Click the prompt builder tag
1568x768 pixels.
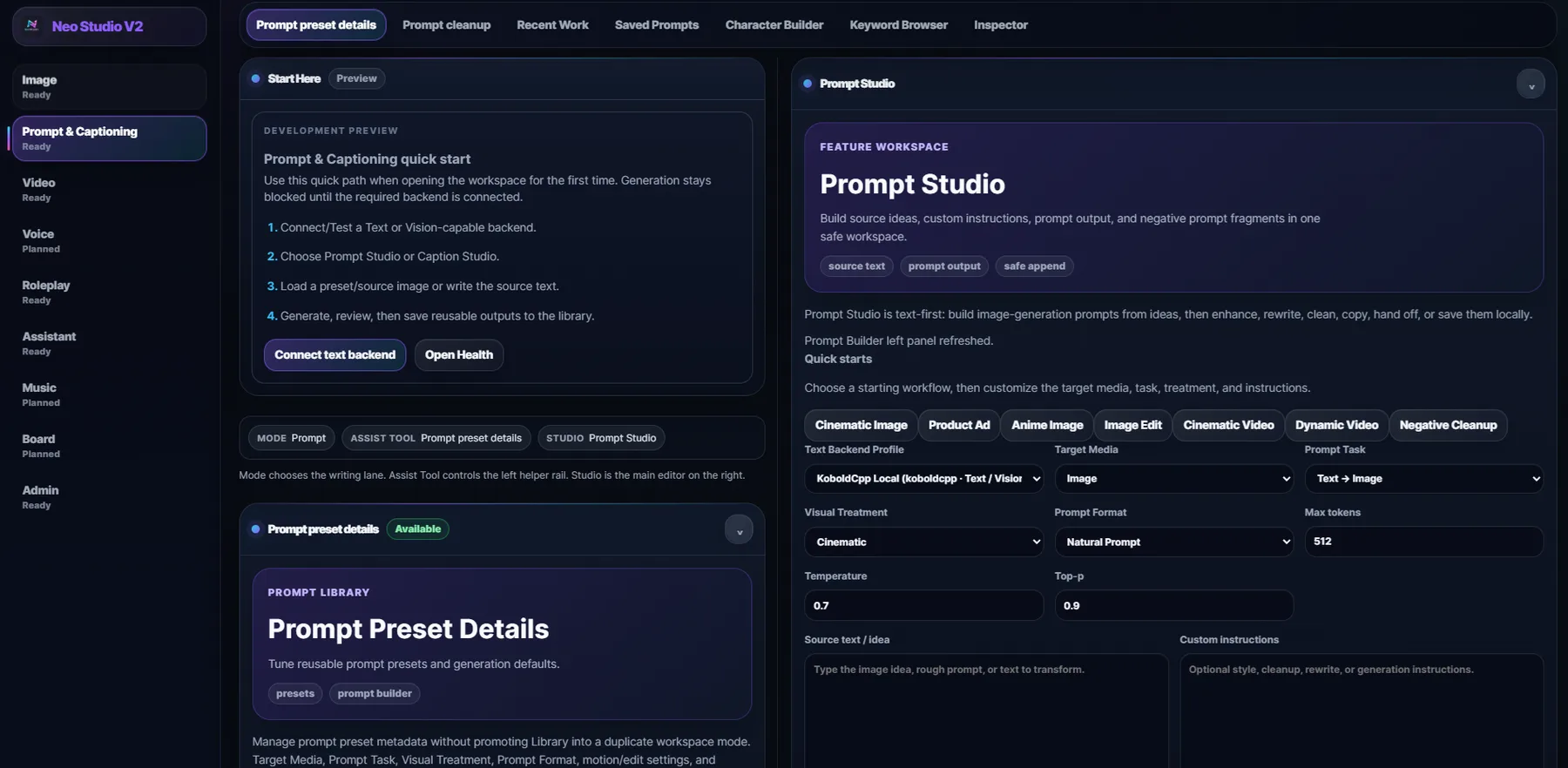click(375, 694)
